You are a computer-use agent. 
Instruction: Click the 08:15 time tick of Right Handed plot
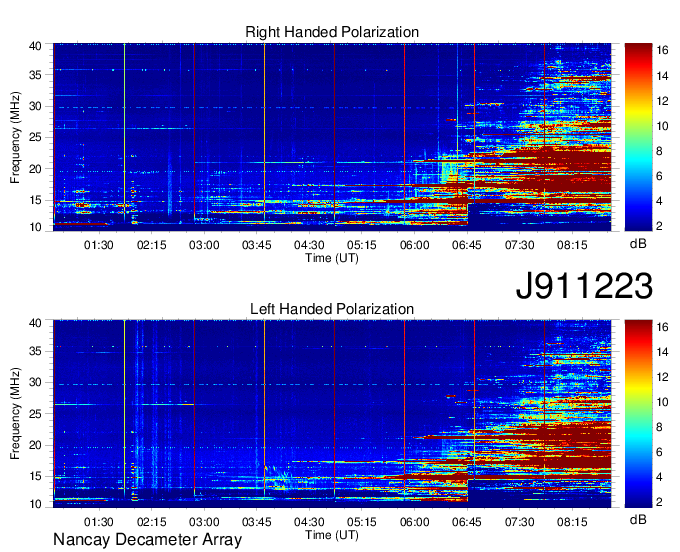572,245
